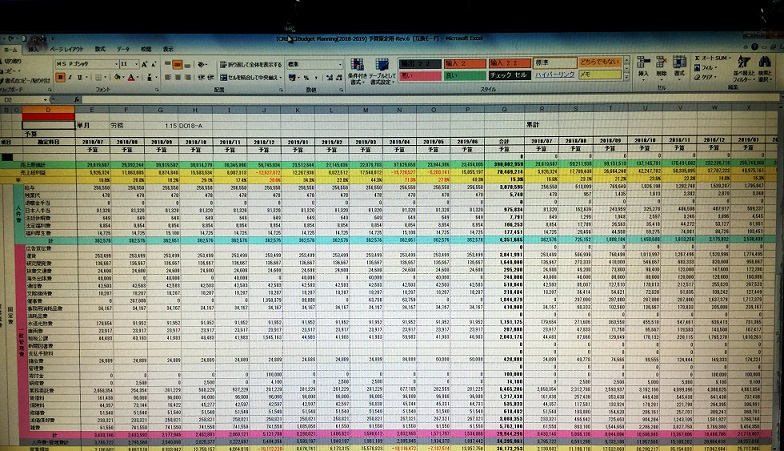Open the データ tab

point(123,49)
